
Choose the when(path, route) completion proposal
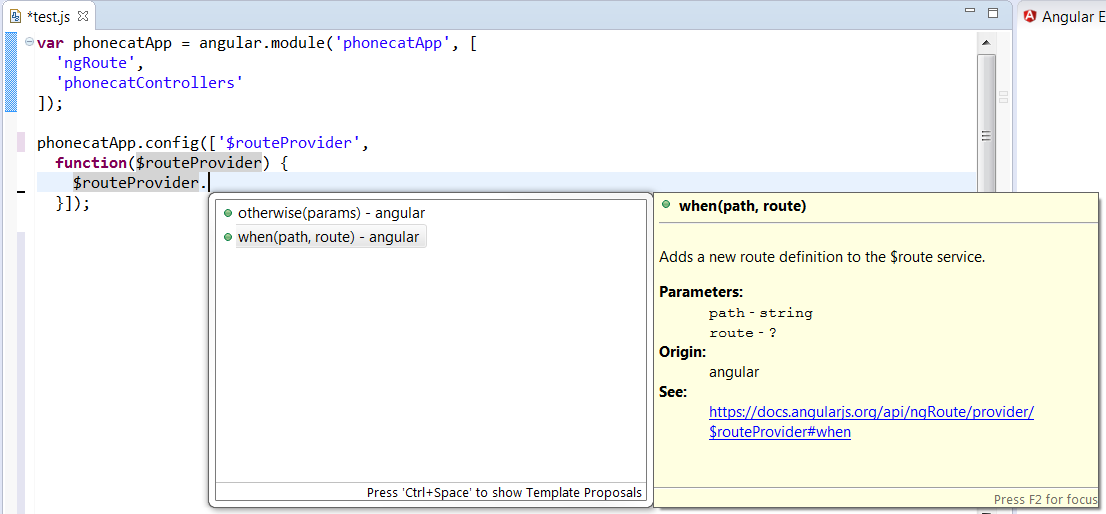328,237
